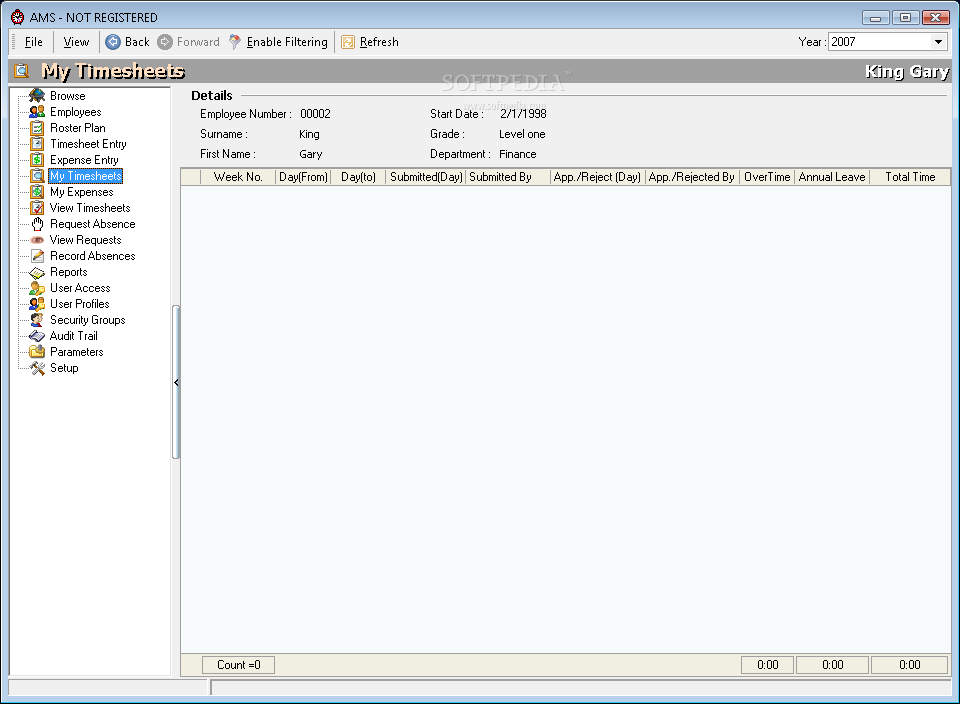Open Setup tree item
960x704 pixels.
click(64, 368)
